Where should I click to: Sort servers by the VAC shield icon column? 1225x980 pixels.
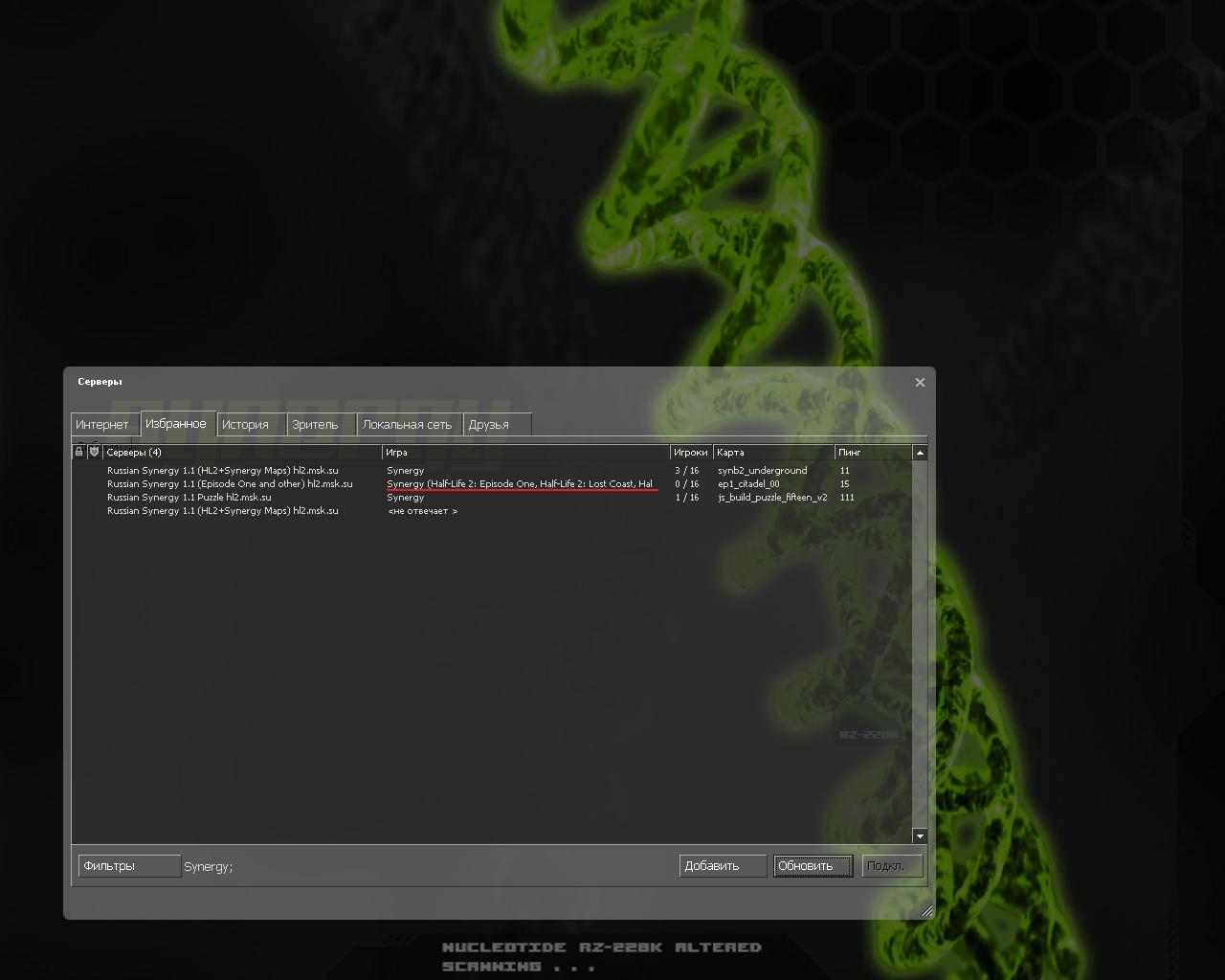click(x=94, y=452)
